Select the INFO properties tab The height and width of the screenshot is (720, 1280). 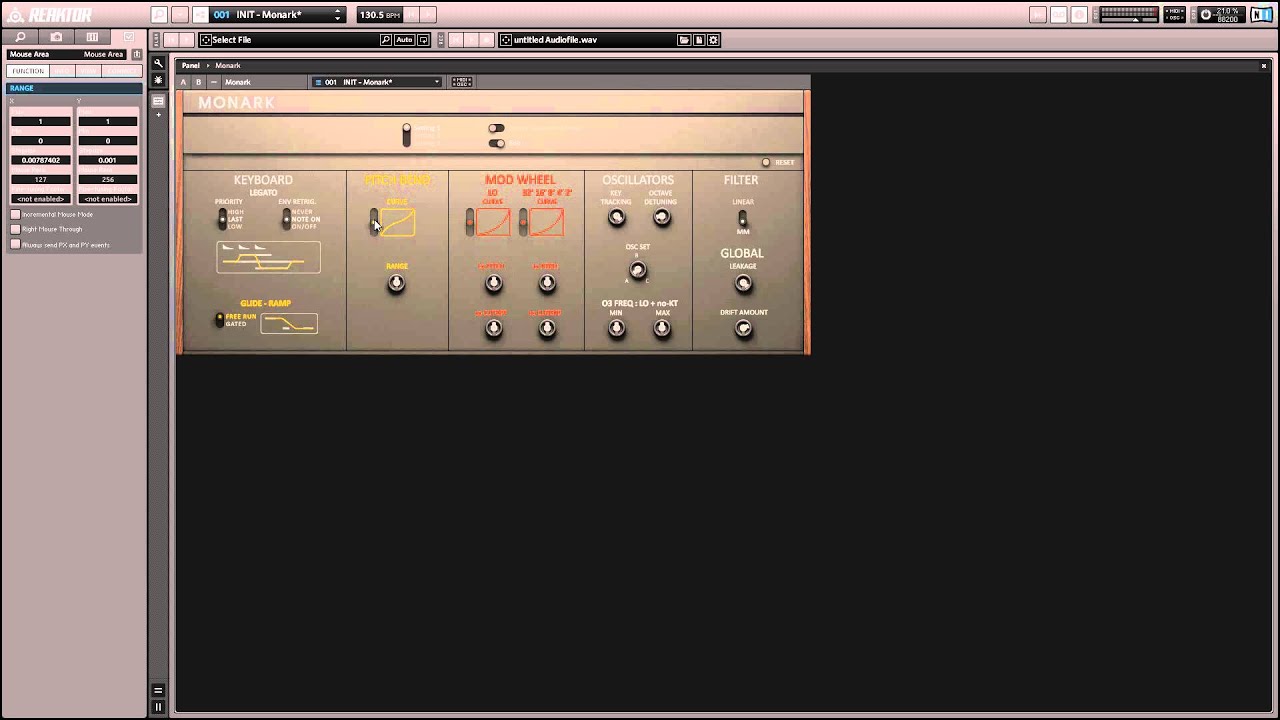(62, 71)
